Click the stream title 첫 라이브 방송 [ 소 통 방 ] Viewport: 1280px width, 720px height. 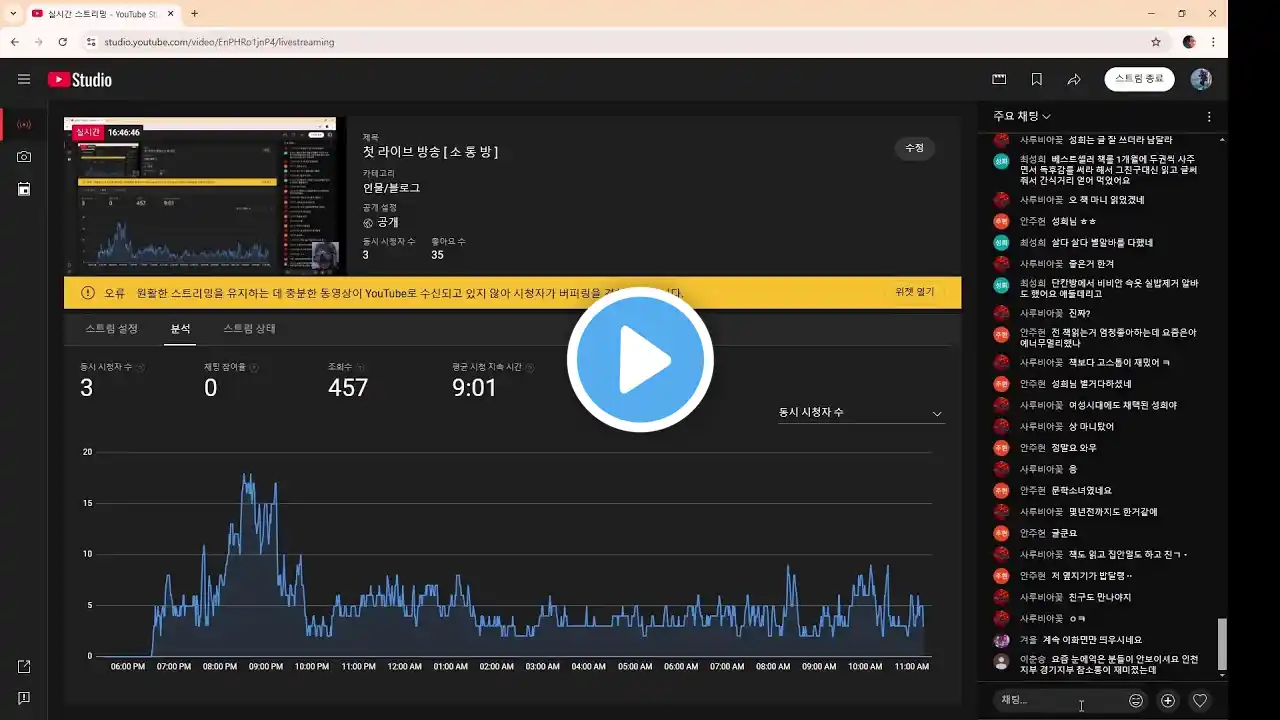(x=431, y=152)
